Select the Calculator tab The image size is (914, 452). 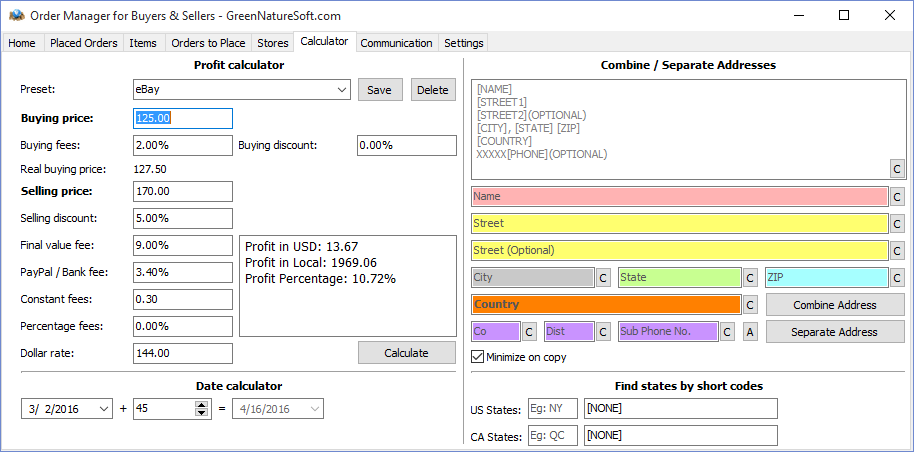pyautogui.click(x=324, y=41)
